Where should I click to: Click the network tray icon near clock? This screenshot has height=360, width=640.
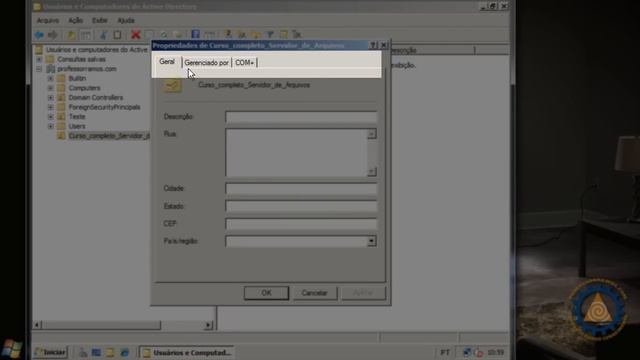(x=467, y=352)
